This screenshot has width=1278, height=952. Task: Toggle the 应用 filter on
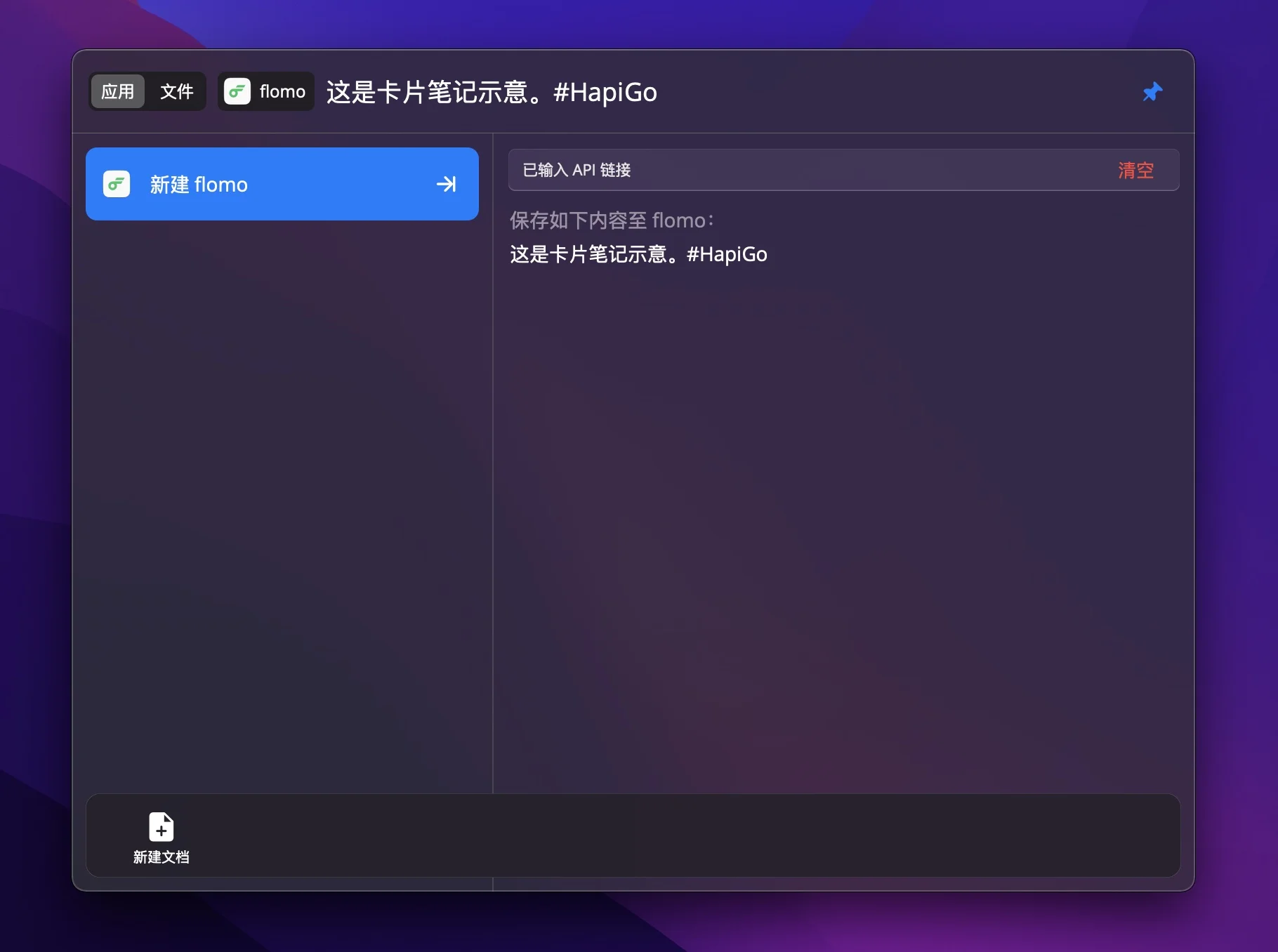pos(117,91)
